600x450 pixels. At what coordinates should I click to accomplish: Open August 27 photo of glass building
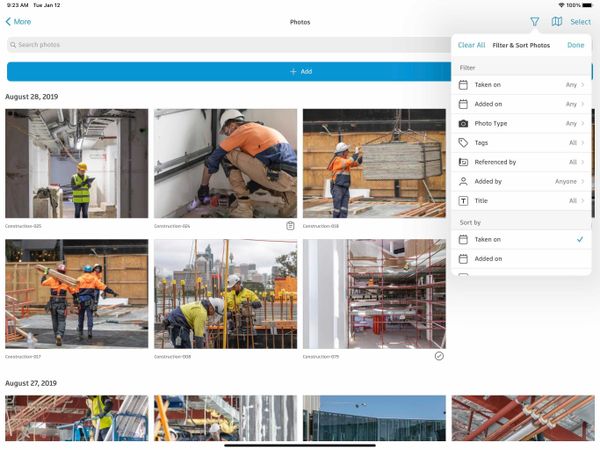coord(374,418)
